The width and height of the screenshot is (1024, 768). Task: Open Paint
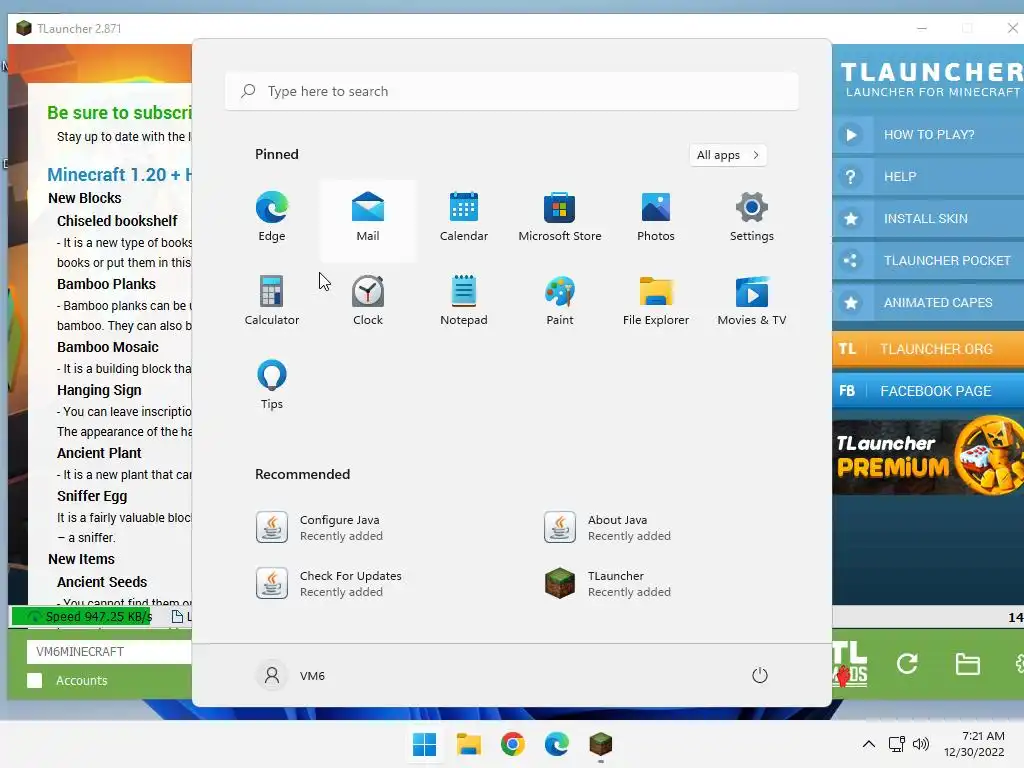560,300
